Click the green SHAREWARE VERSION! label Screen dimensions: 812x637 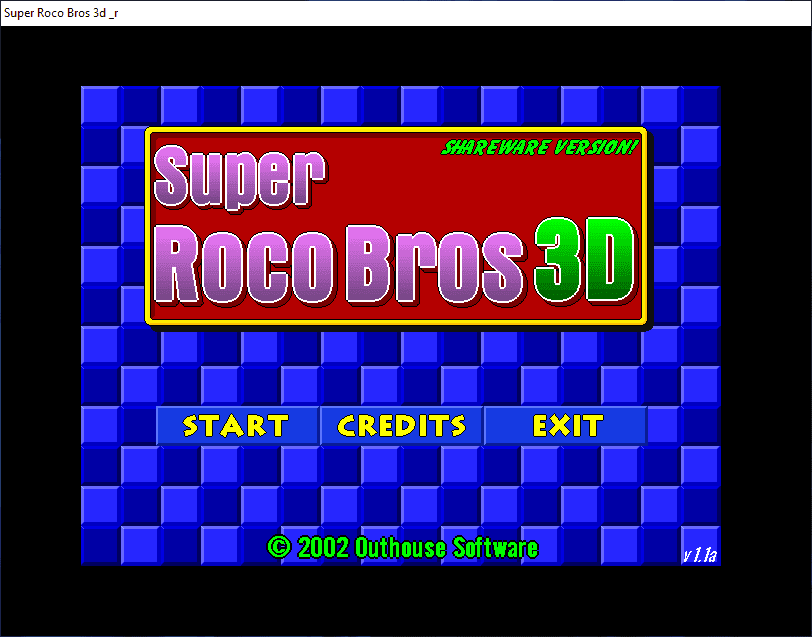pyautogui.click(x=539, y=147)
